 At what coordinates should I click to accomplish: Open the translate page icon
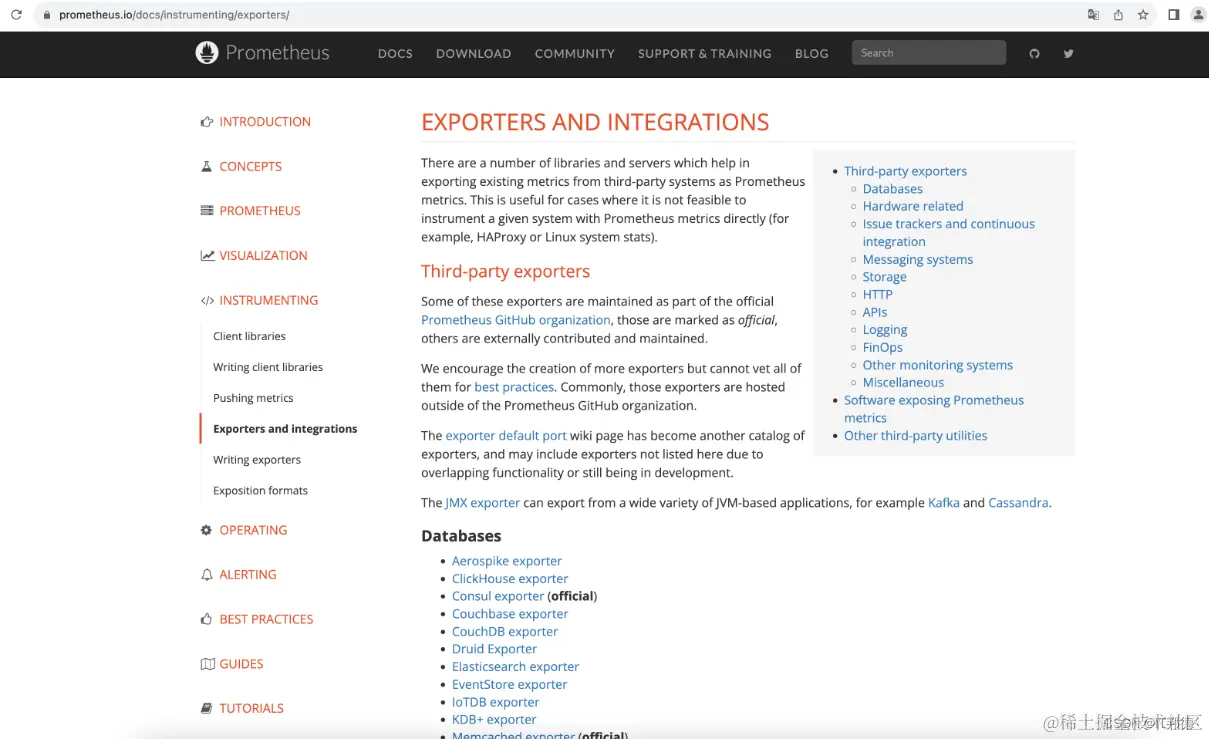1093,15
